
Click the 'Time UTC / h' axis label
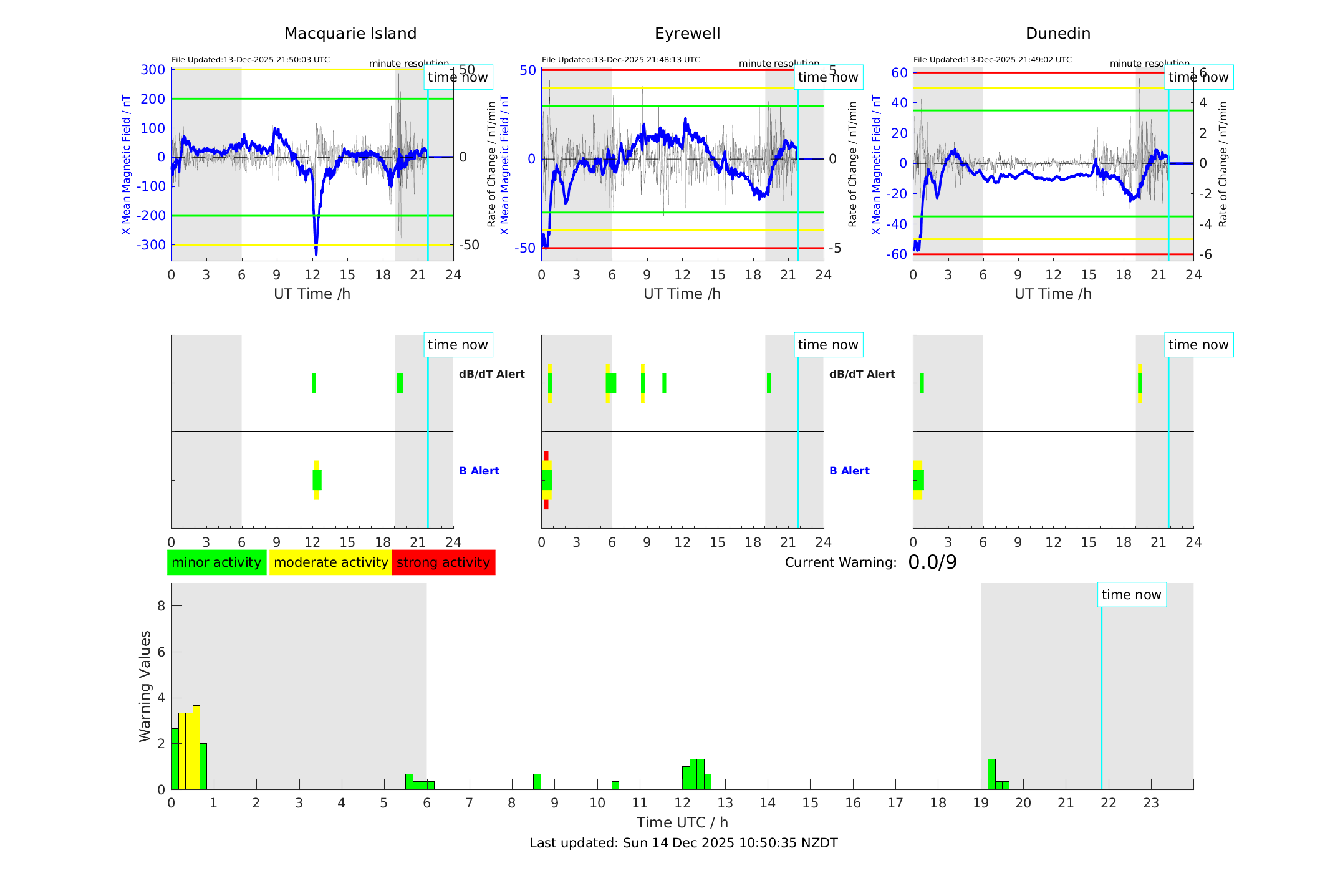tap(682, 822)
